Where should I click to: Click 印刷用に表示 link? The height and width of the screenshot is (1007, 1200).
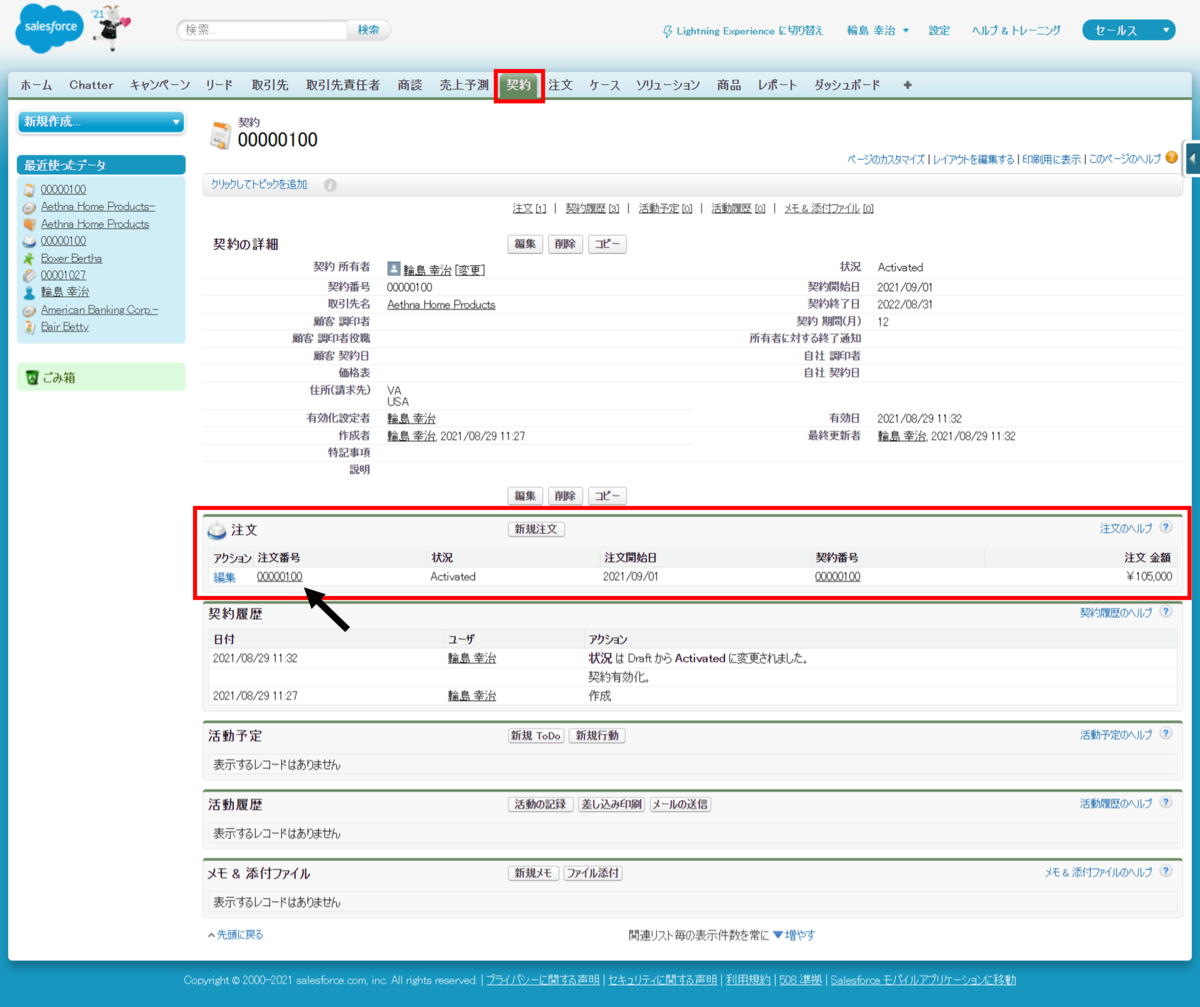(1051, 159)
